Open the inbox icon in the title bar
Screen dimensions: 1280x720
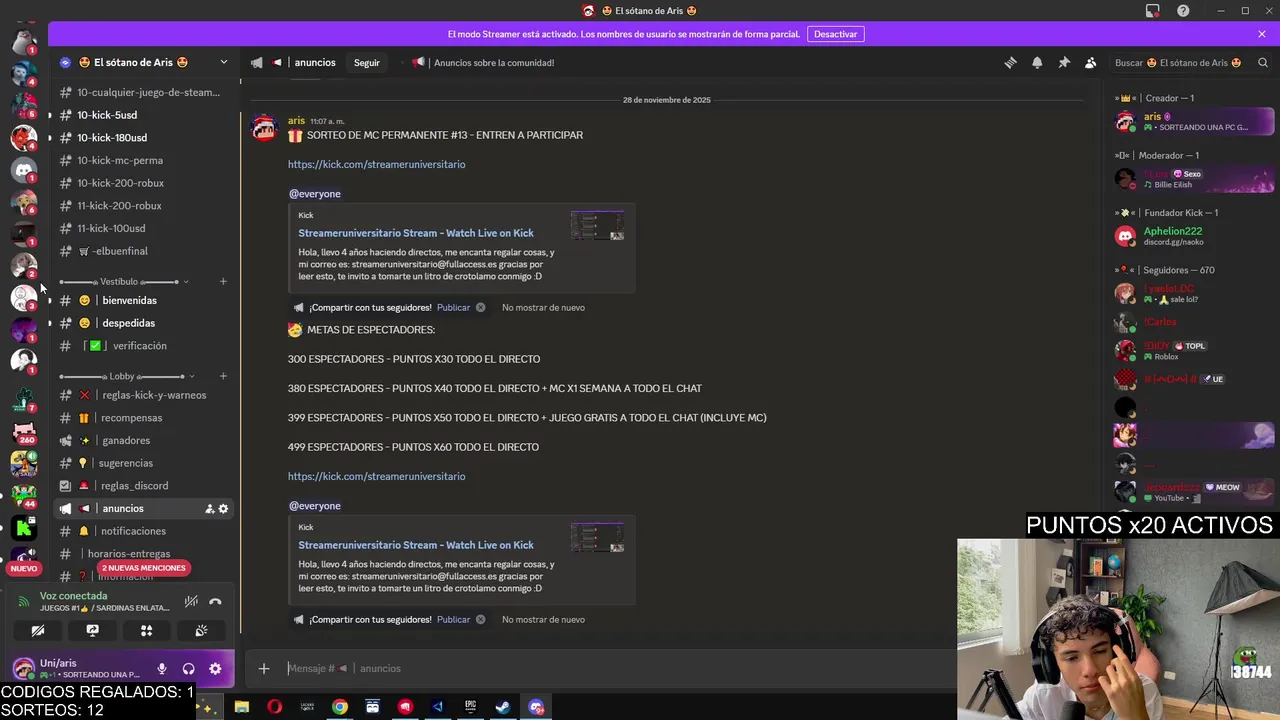coord(1152,11)
